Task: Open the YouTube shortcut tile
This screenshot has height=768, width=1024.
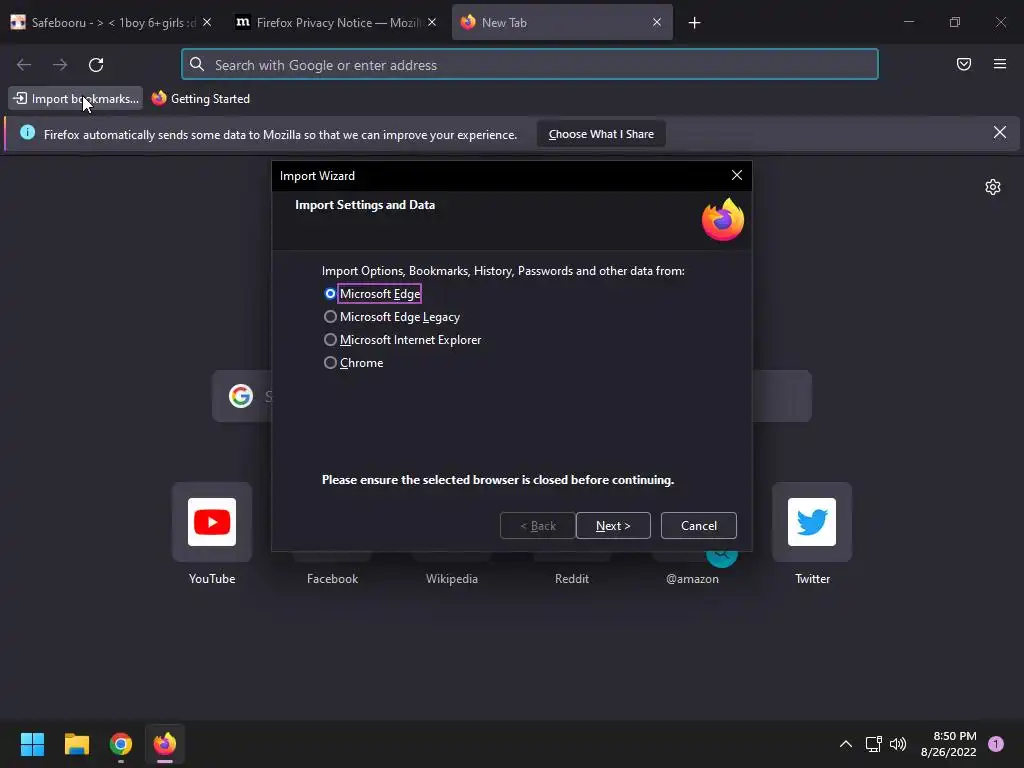Action: pos(212,522)
